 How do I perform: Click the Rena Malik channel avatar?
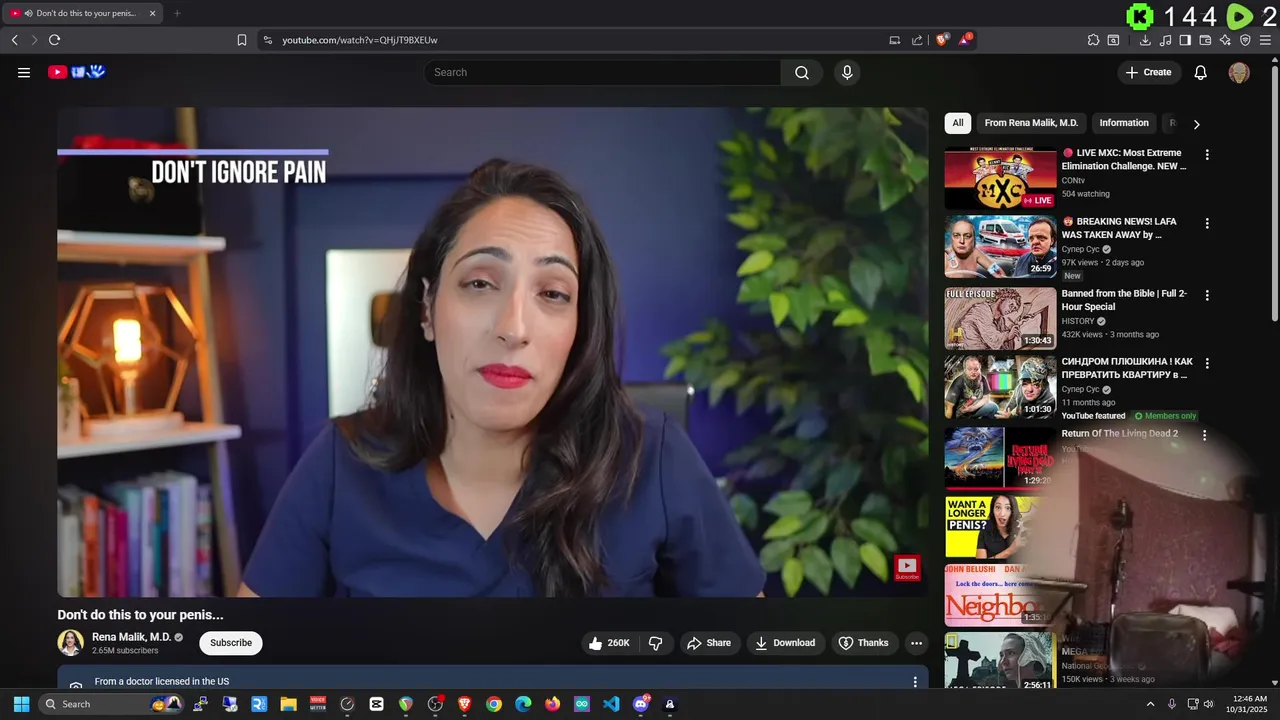tap(70, 643)
